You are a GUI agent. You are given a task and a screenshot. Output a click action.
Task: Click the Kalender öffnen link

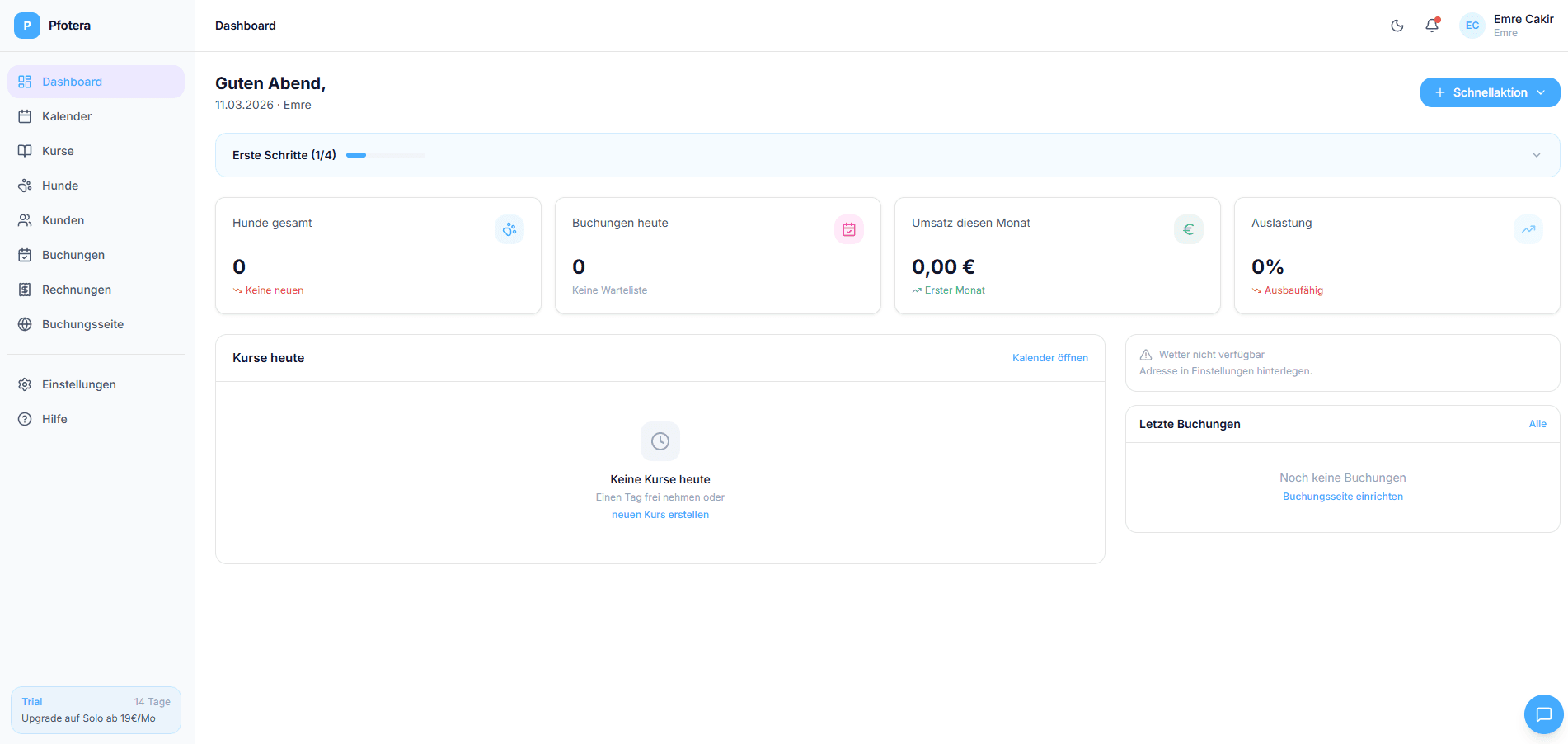click(1049, 357)
